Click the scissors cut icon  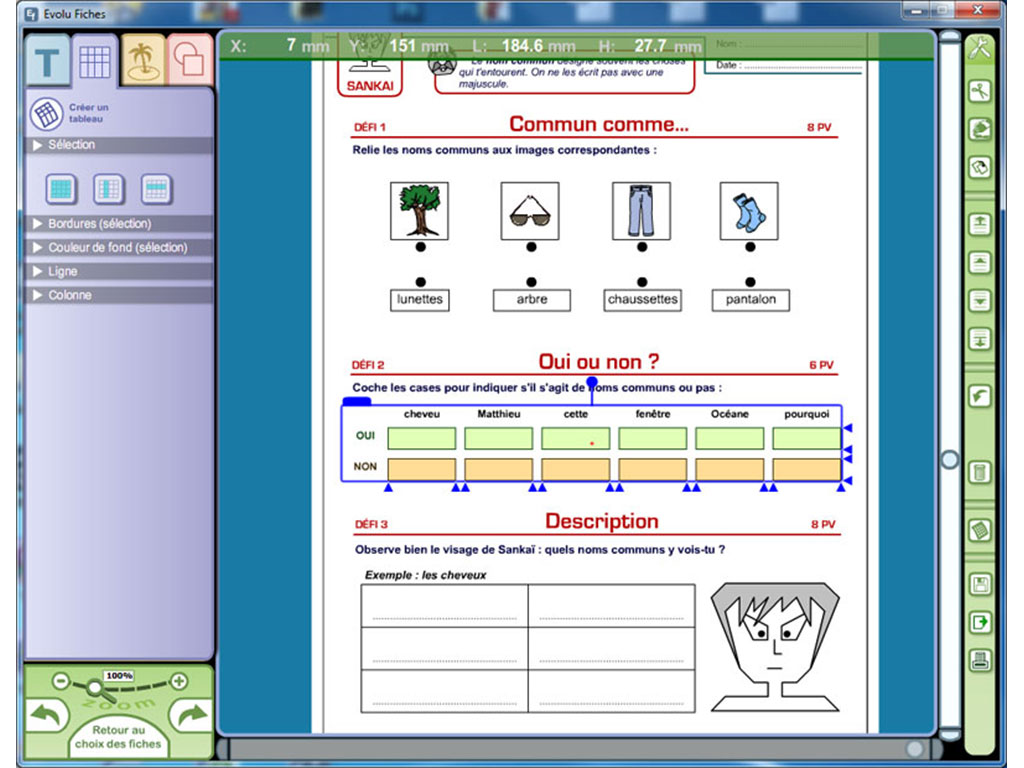tap(978, 90)
